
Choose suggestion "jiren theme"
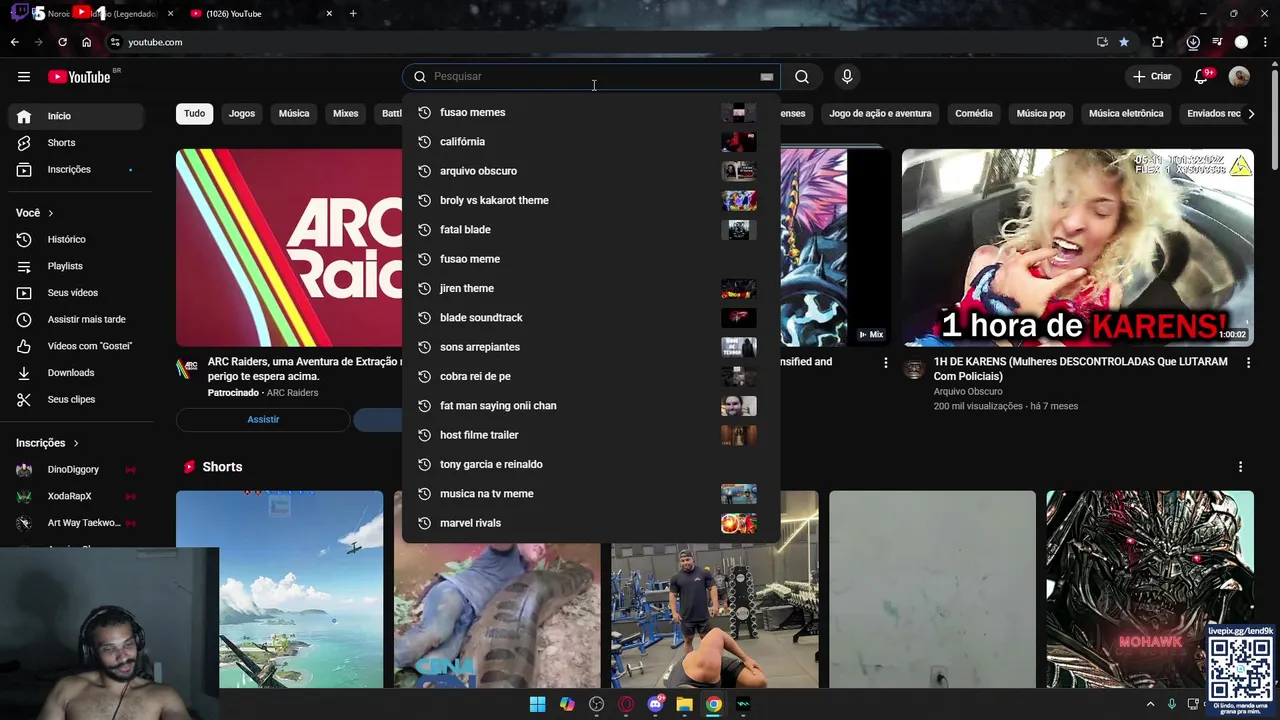pos(591,288)
